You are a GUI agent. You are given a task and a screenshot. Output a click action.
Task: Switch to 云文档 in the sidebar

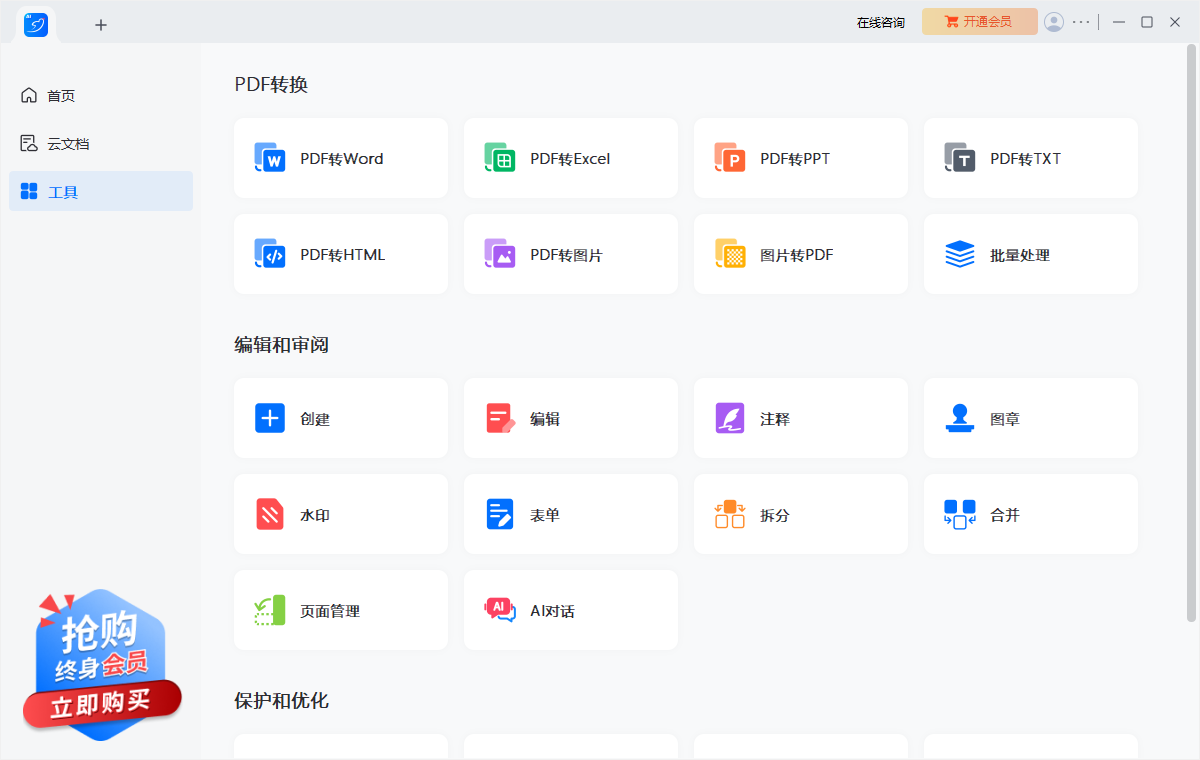(x=68, y=144)
